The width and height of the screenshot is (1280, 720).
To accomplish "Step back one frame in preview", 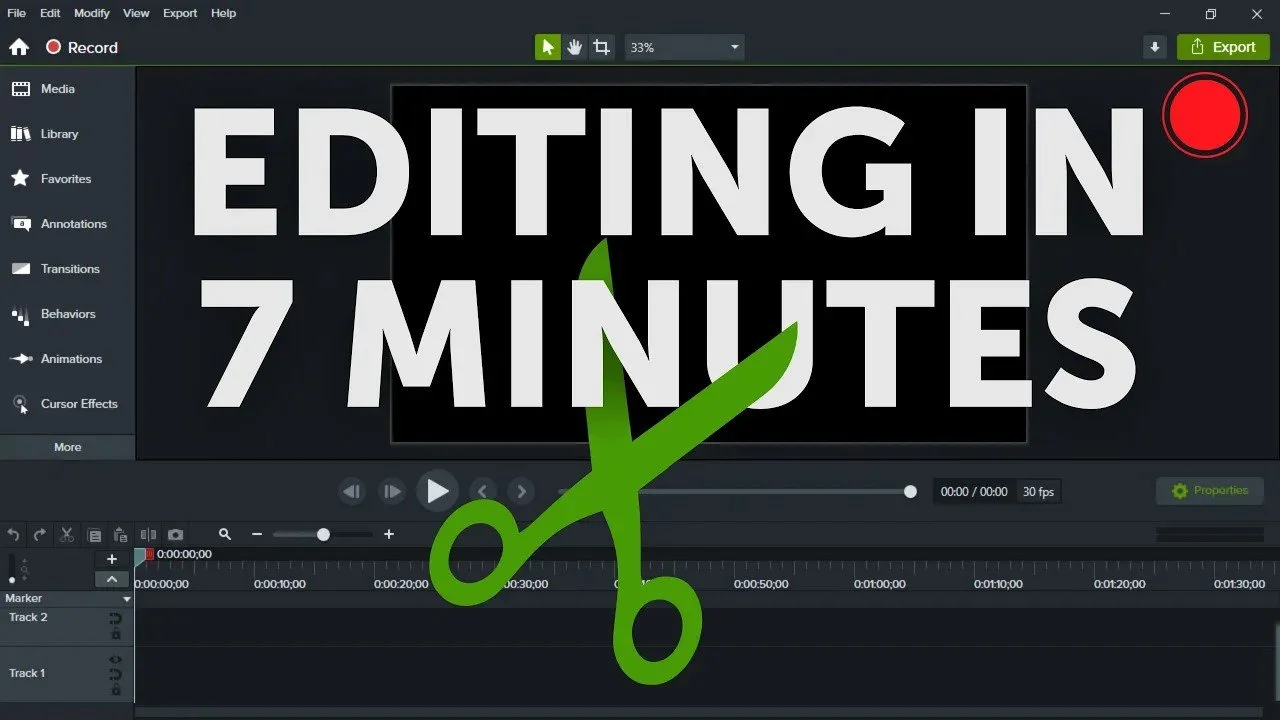I will (351, 491).
